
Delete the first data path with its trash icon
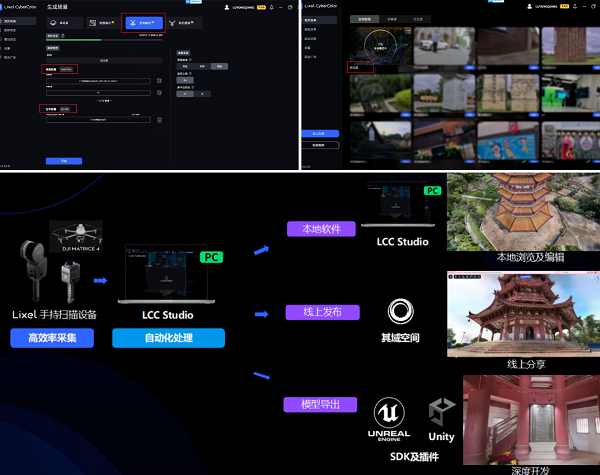159,81
